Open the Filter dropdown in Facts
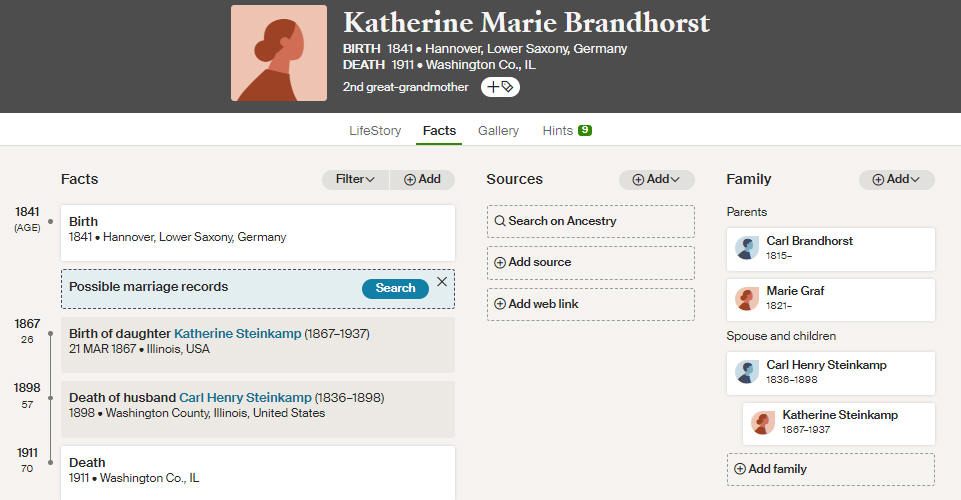961x500 pixels. click(355, 180)
